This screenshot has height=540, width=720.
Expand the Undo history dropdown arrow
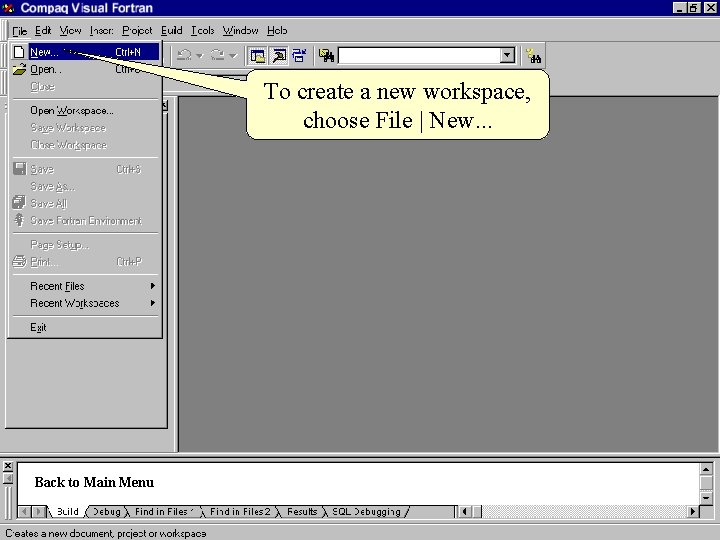click(x=199, y=56)
